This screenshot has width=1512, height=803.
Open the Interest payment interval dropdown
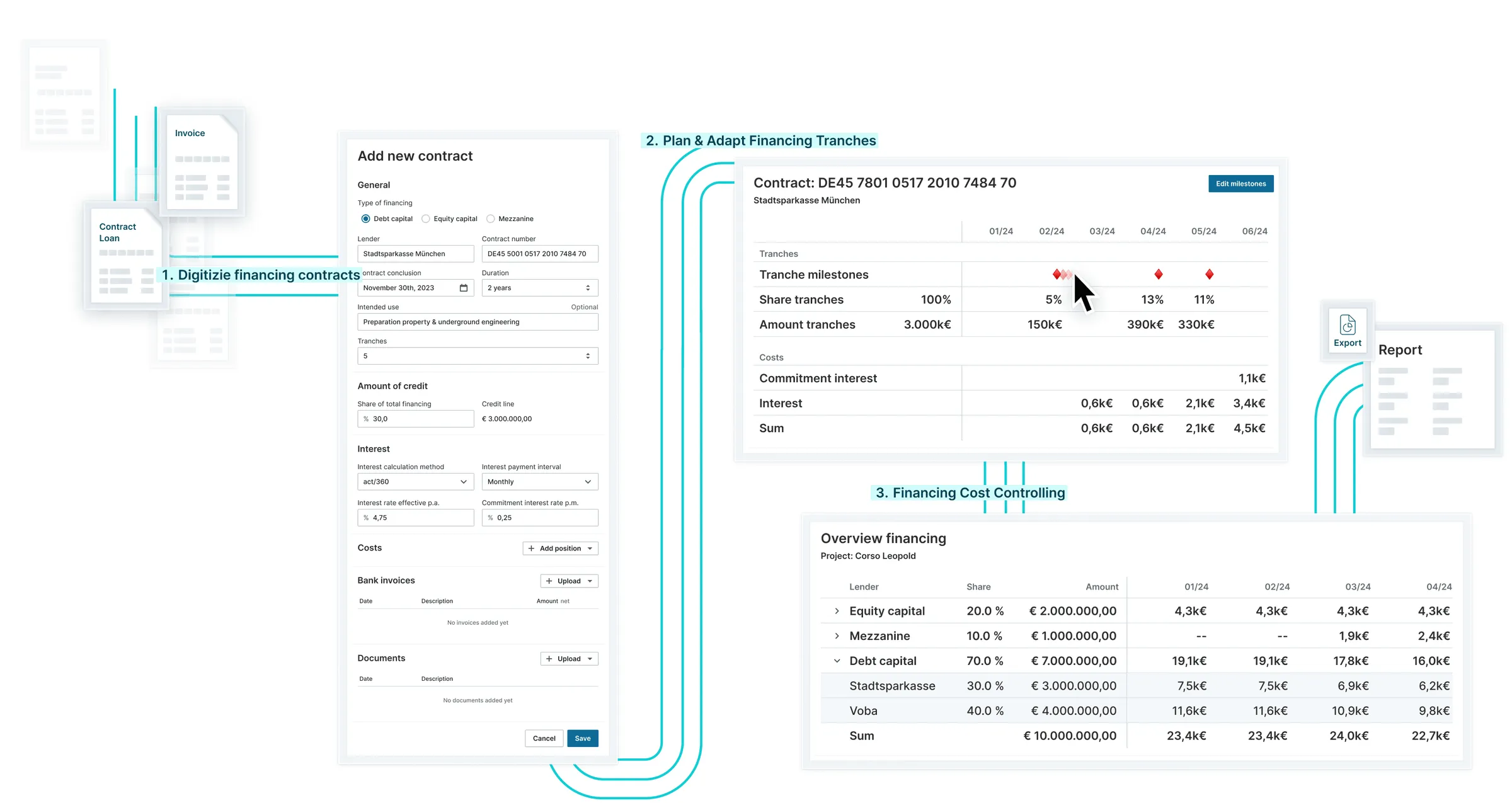[x=540, y=482]
